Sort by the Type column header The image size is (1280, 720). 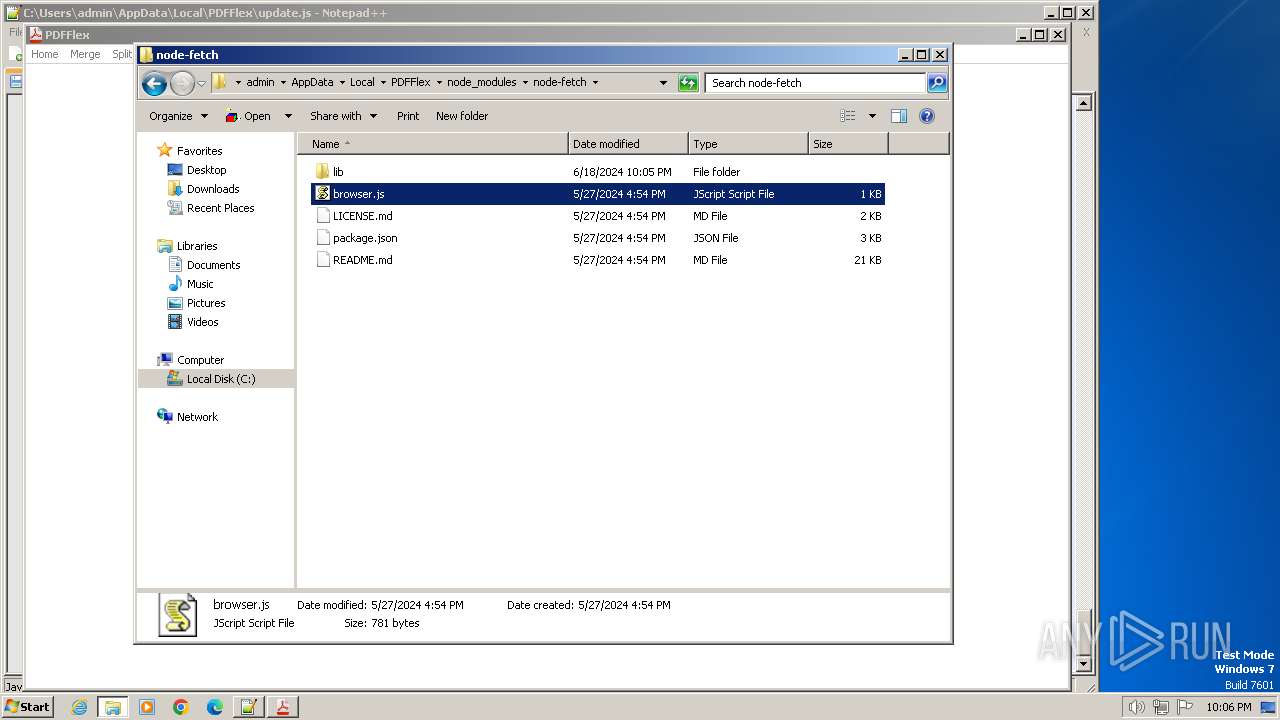pyautogui.click(x=748, y=144)
